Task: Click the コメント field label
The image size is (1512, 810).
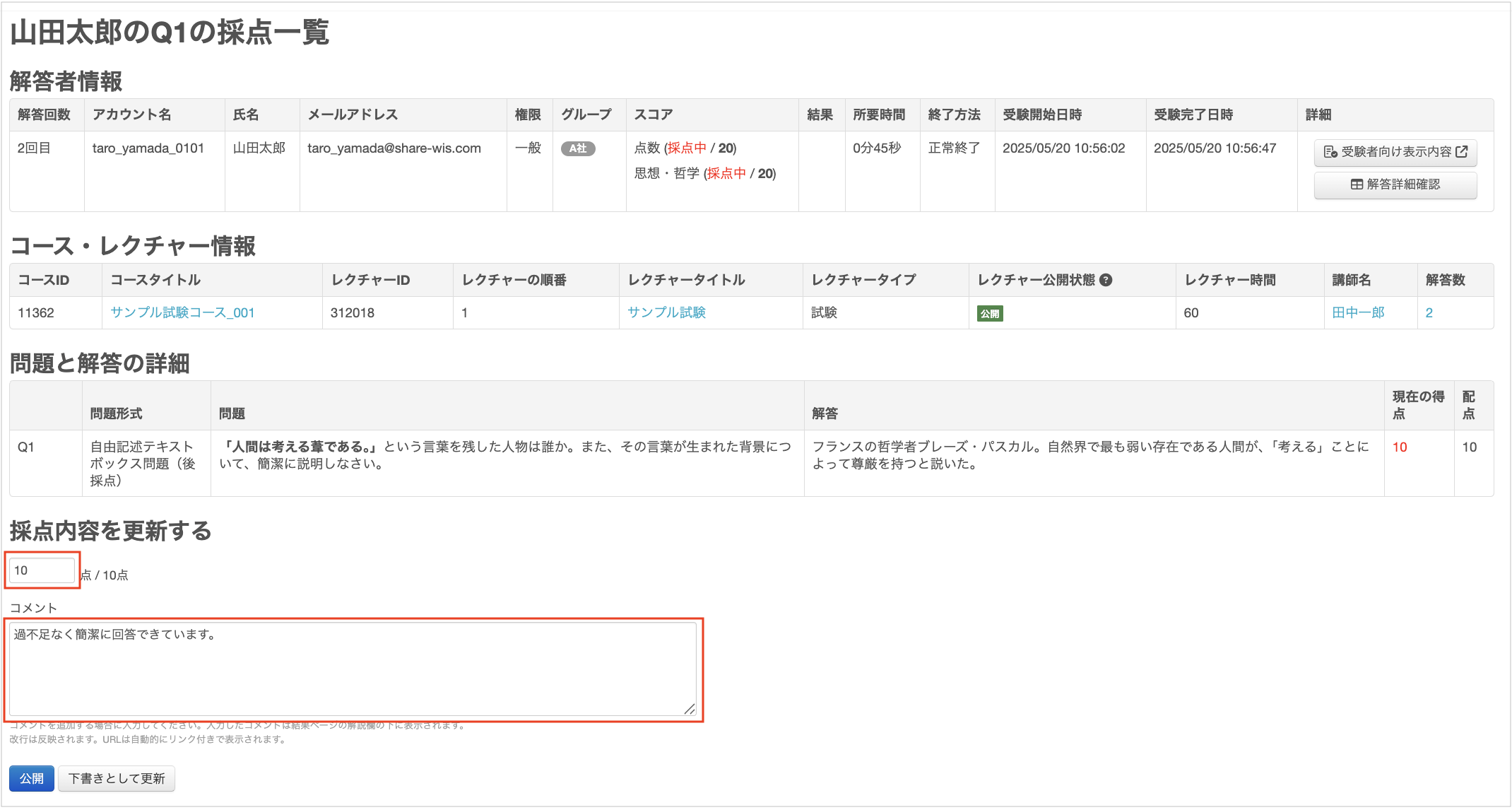Action: pyautogui.click(x=33, y=608)
